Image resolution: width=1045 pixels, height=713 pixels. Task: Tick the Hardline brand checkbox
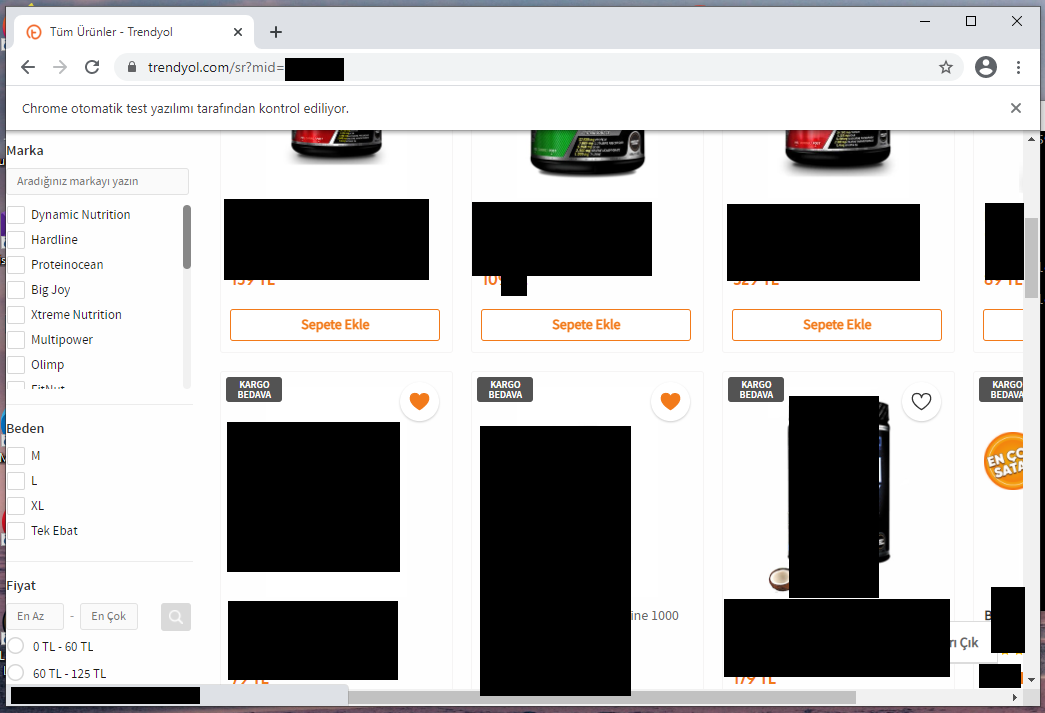(x=17, y=240)
